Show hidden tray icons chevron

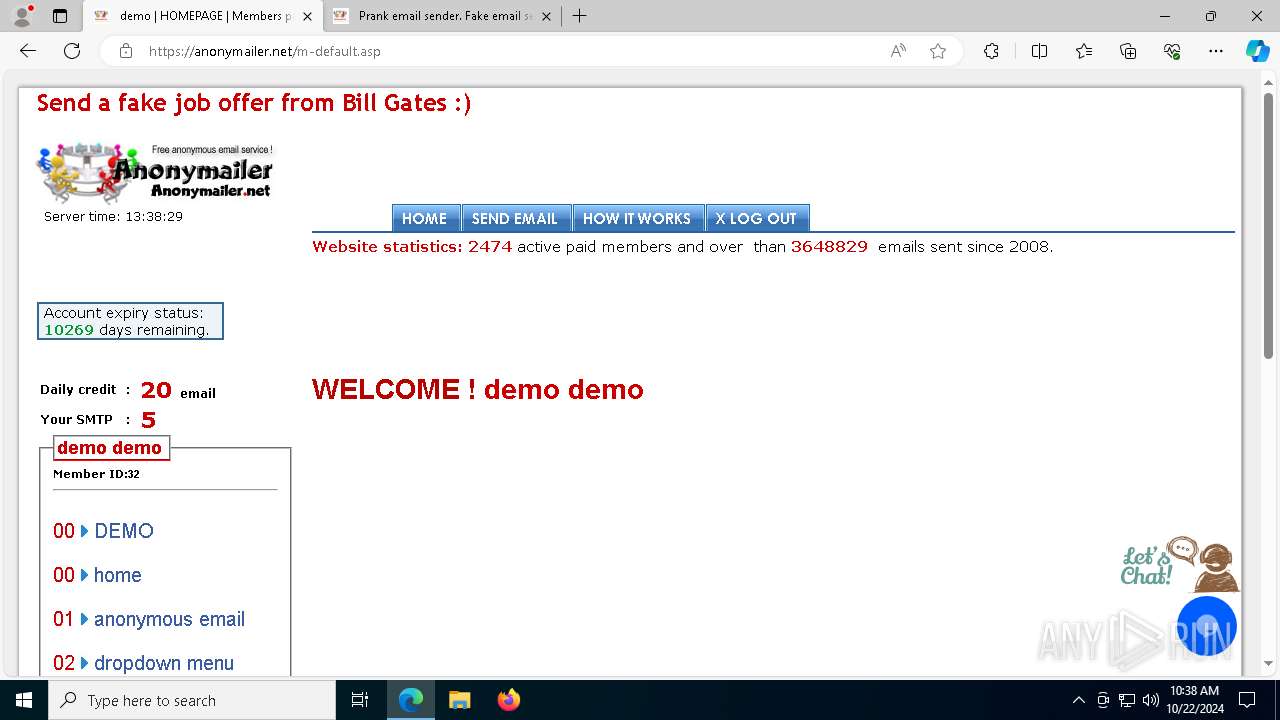pyautogui.click(x=1078, y=700)
